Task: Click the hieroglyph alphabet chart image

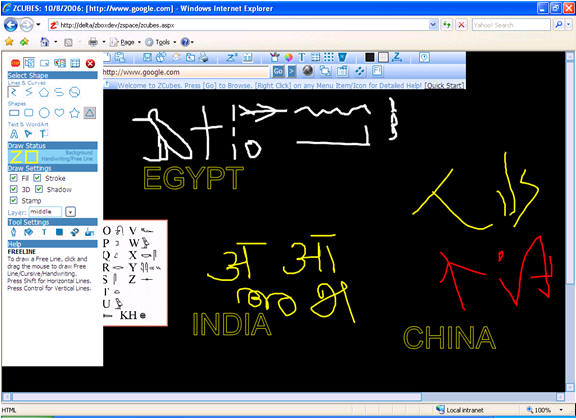Action: point(135,273)
